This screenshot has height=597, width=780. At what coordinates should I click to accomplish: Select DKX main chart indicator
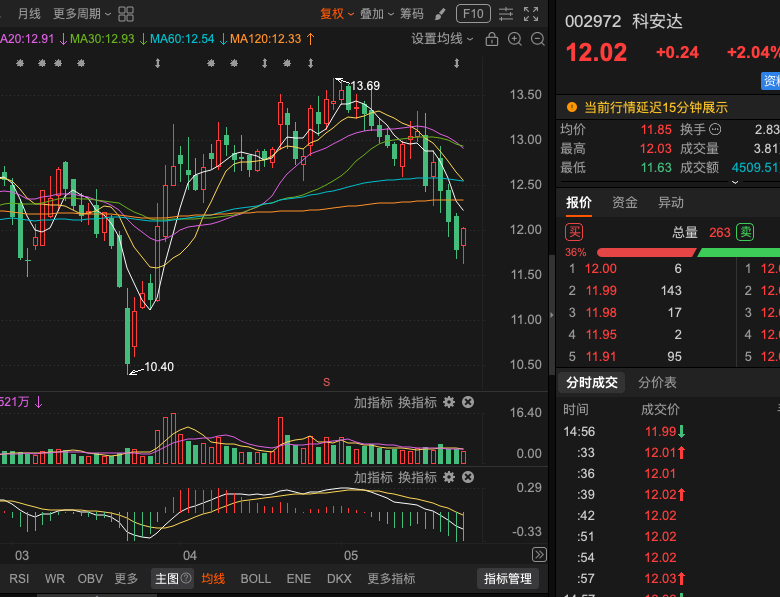[x=339, y=579]
